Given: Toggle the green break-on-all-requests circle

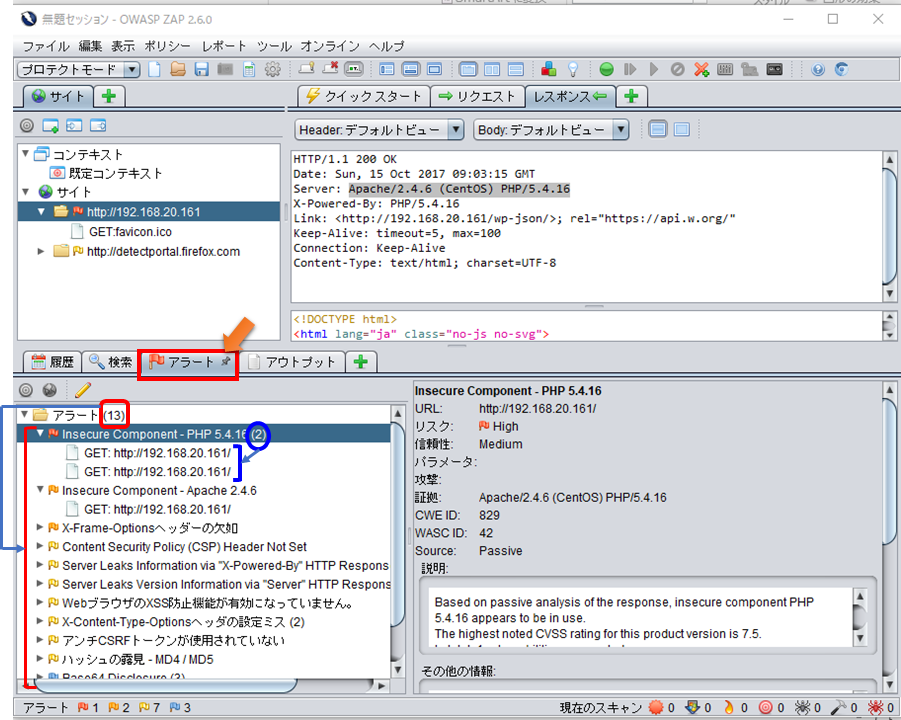Looking at the screenshot, I should coord(606,70).
